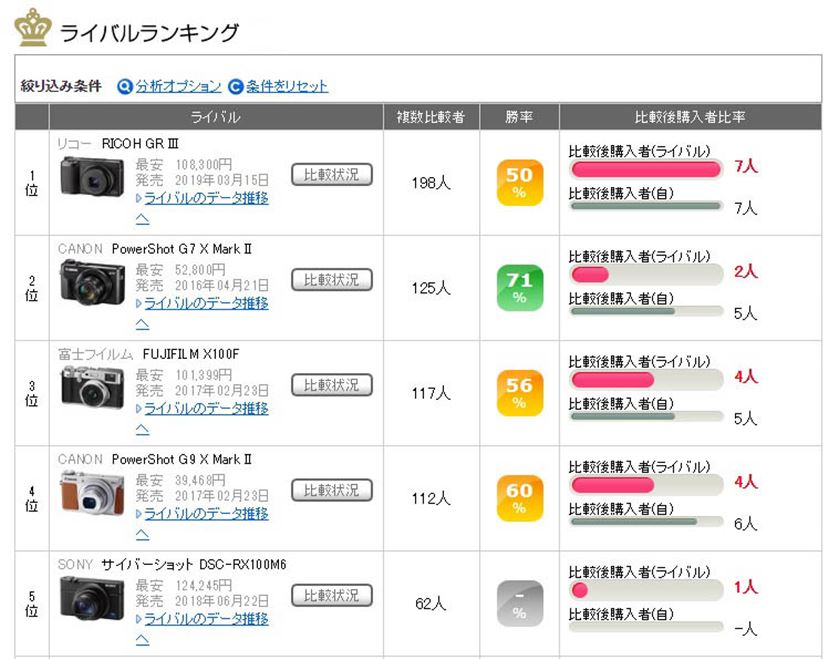Screen dimensions: 828x659
Task: Open the Sony DSC-RX100M6 camera thumbnail
Action: click(92, 598)
